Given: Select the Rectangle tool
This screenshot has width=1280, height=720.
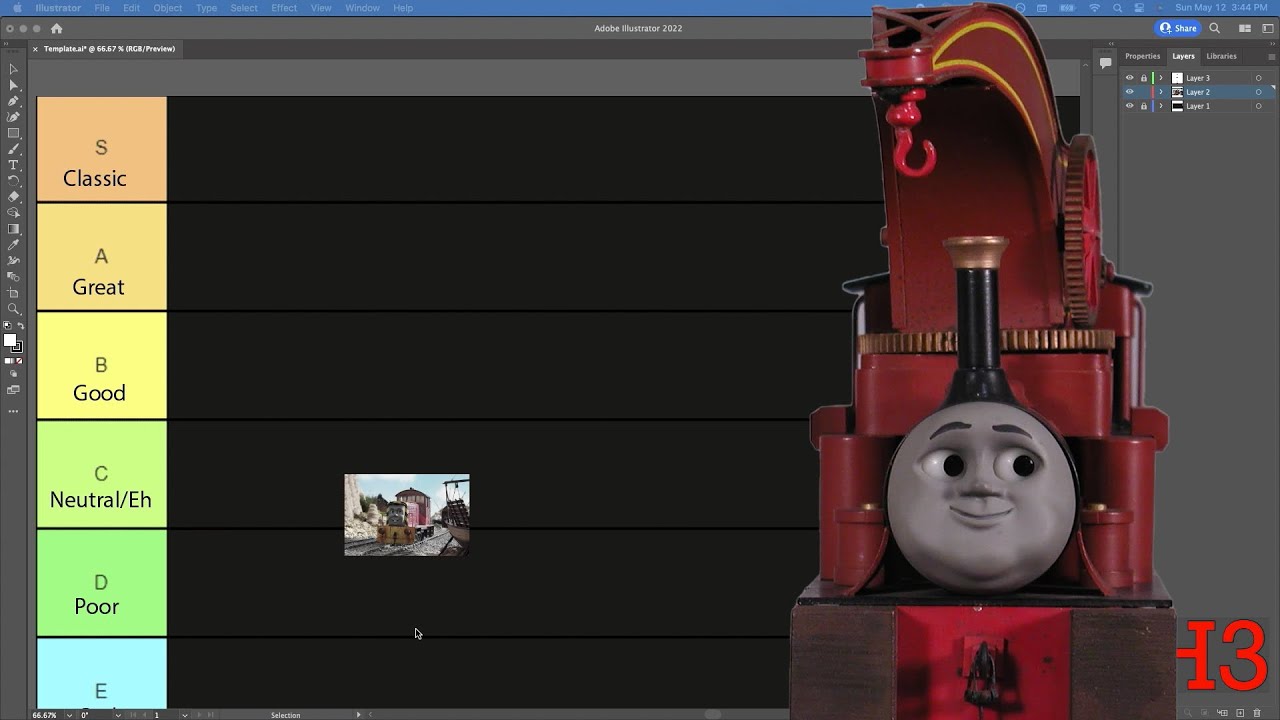Looking at the screenshot, I should (13, 133).
